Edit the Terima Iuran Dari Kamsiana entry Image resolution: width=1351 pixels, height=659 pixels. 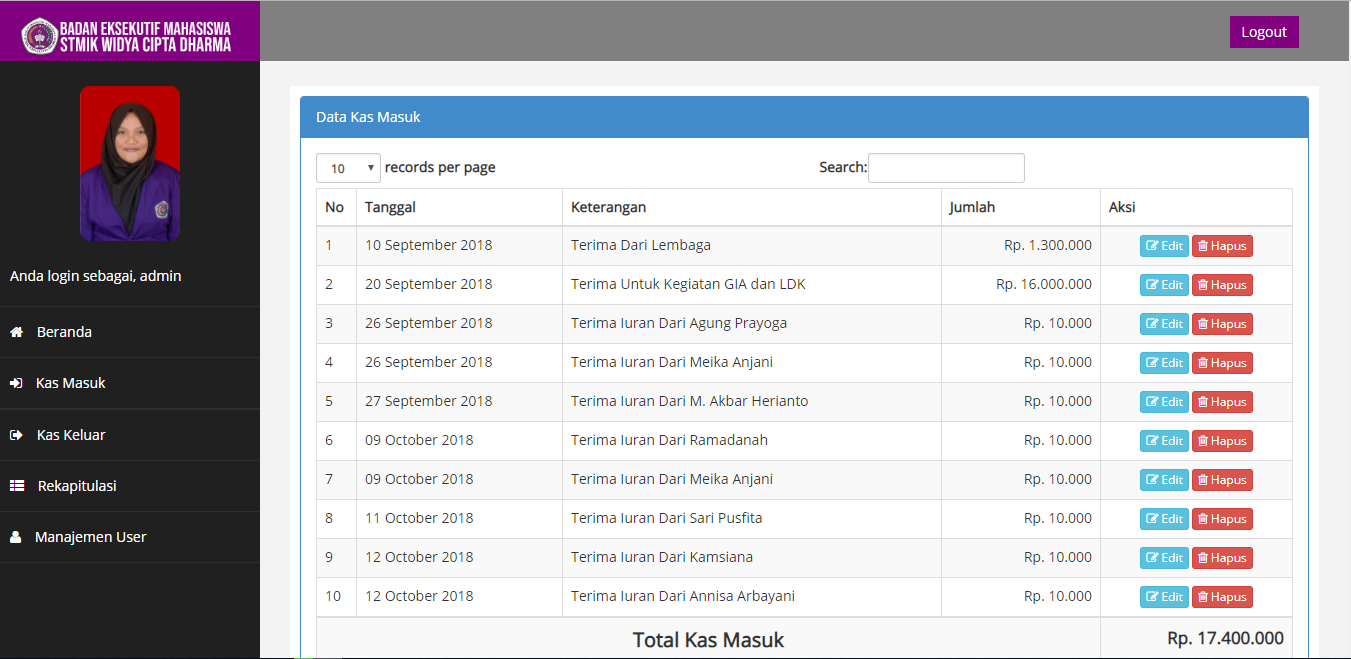[x=1164, y=557]
